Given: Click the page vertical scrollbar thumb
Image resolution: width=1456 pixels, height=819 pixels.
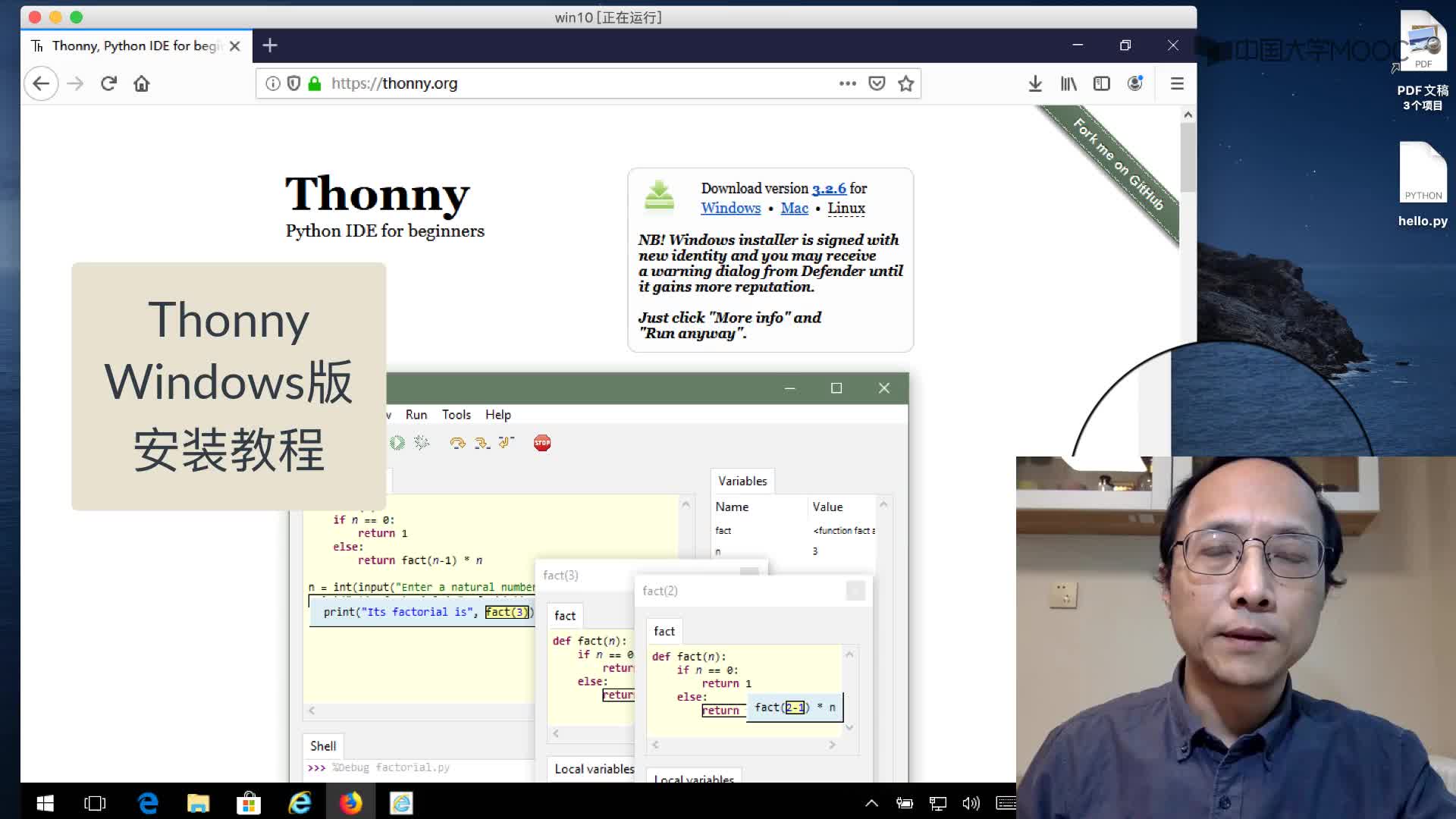Looking at the screenshot, I should pyautogui.click(x=1188, y=157).
